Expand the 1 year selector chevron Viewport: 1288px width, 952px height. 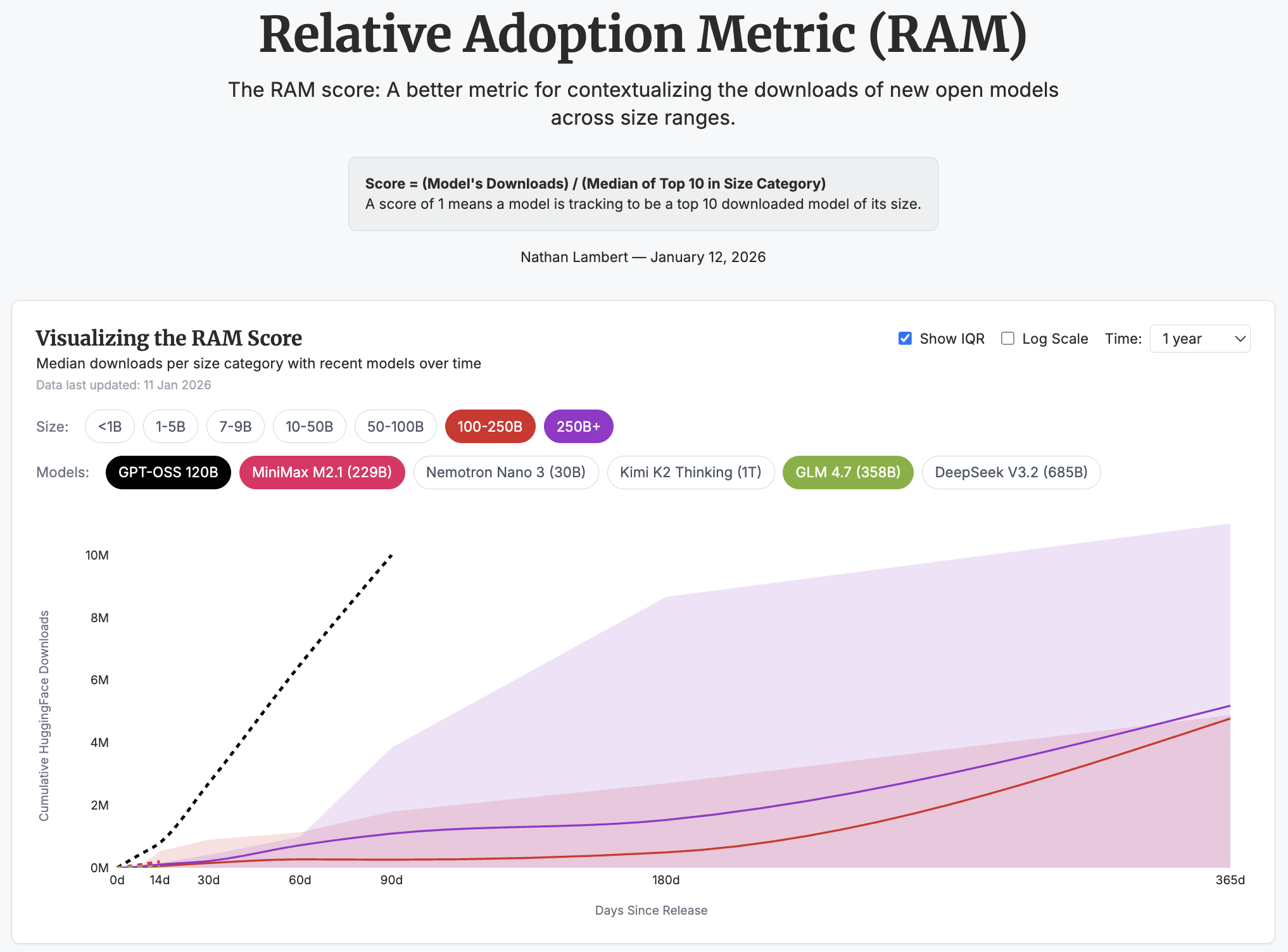(x=1239, y=339)
